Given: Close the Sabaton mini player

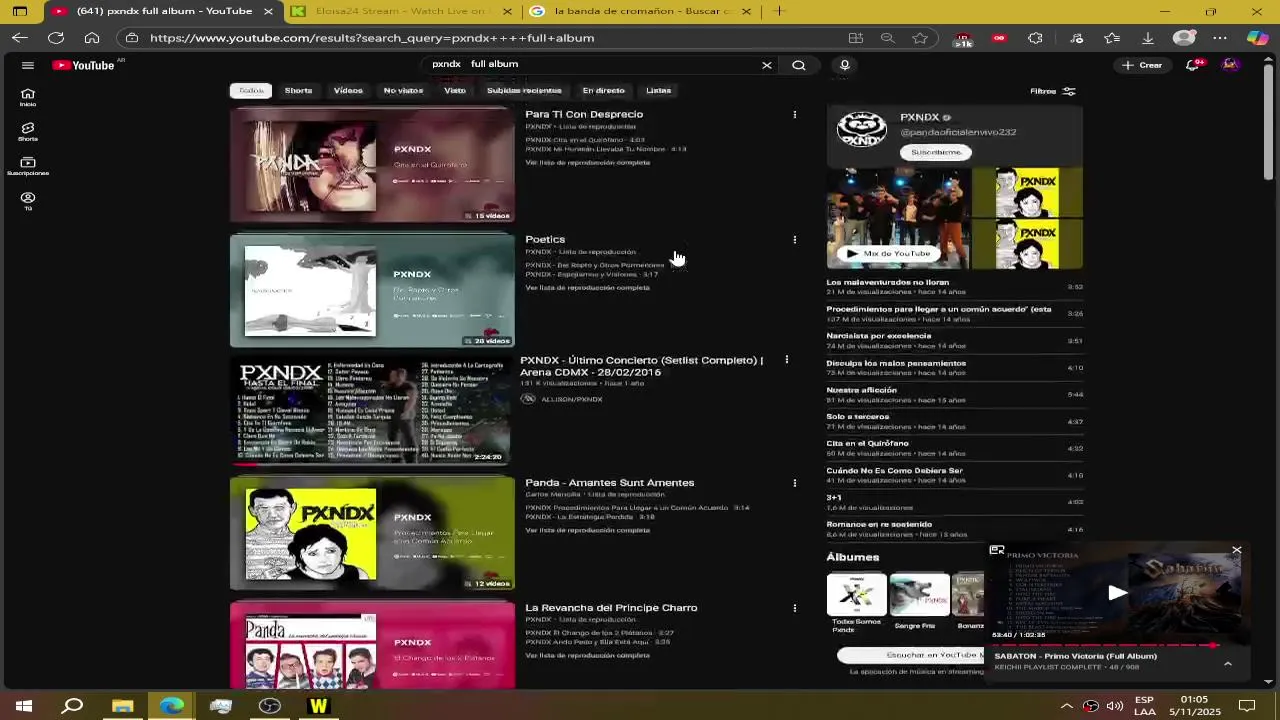Looking at the screenshot, I should click(x=1237, y=550).
